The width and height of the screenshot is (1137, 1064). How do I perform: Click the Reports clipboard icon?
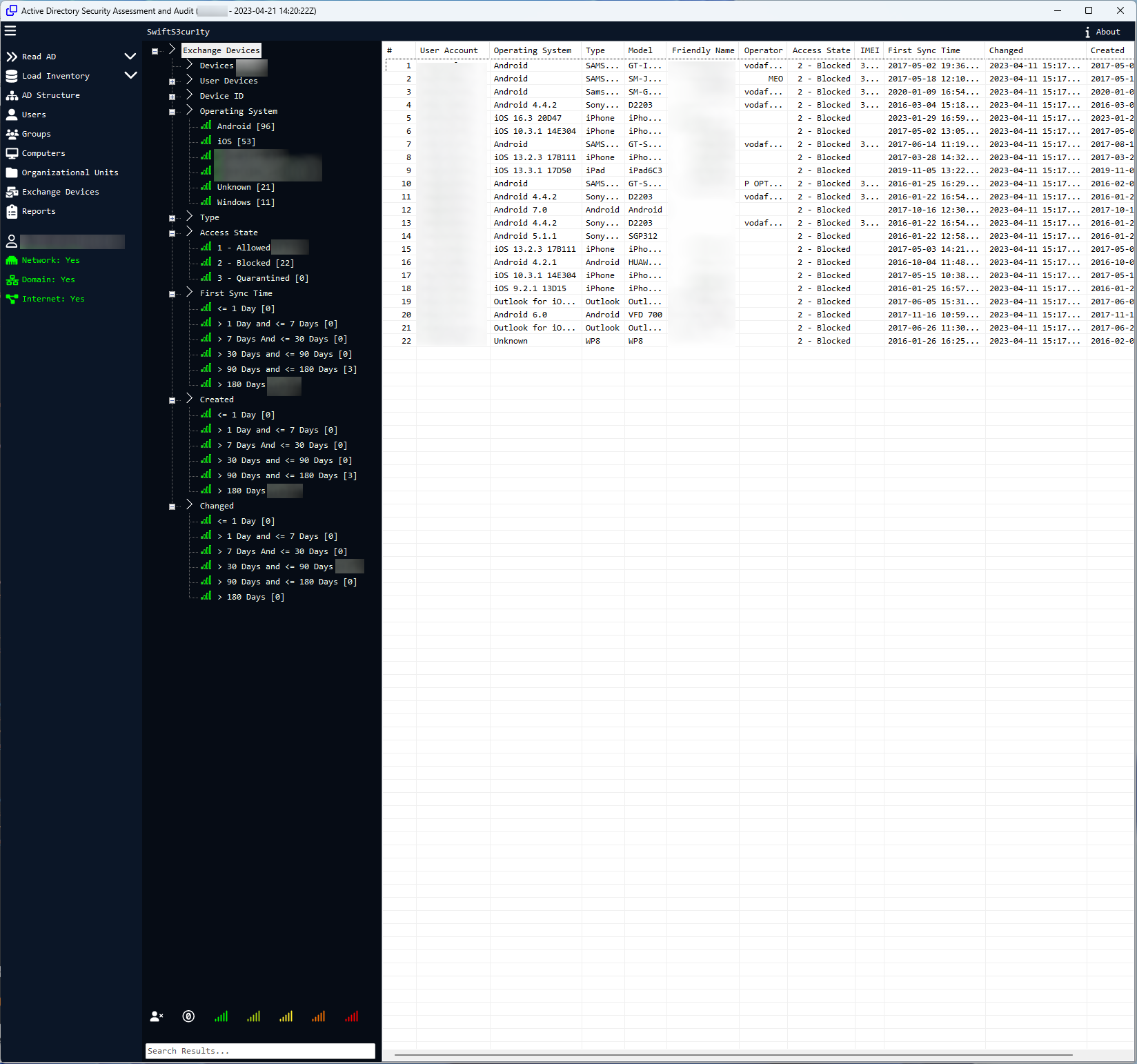[12, 211]
